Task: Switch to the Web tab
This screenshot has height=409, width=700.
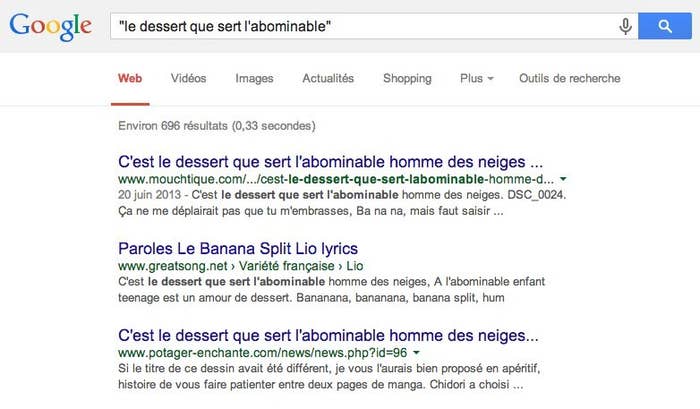Action: click(x=130, y=79)
